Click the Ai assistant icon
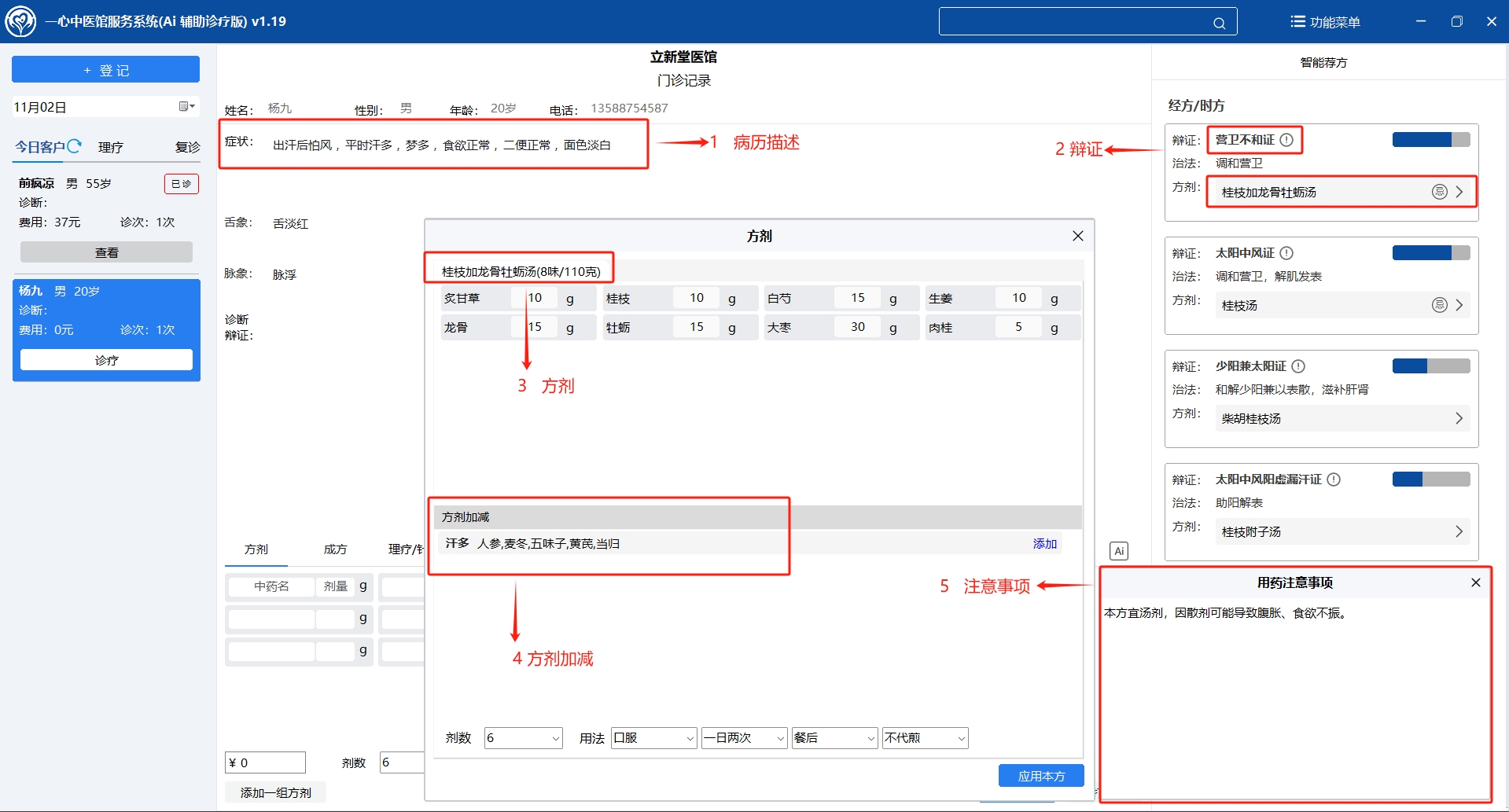The width and height of the screenshot is (1509, 812). 1118,550
